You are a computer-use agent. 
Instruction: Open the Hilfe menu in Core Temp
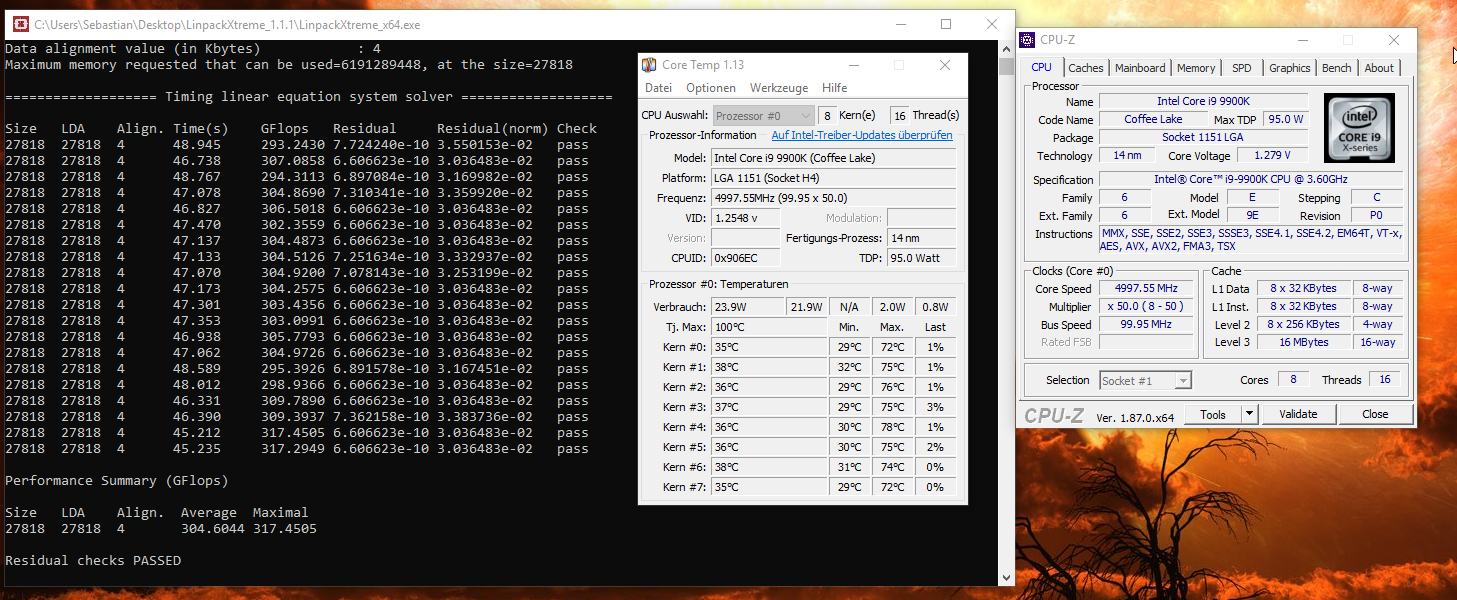pos(834,88)
